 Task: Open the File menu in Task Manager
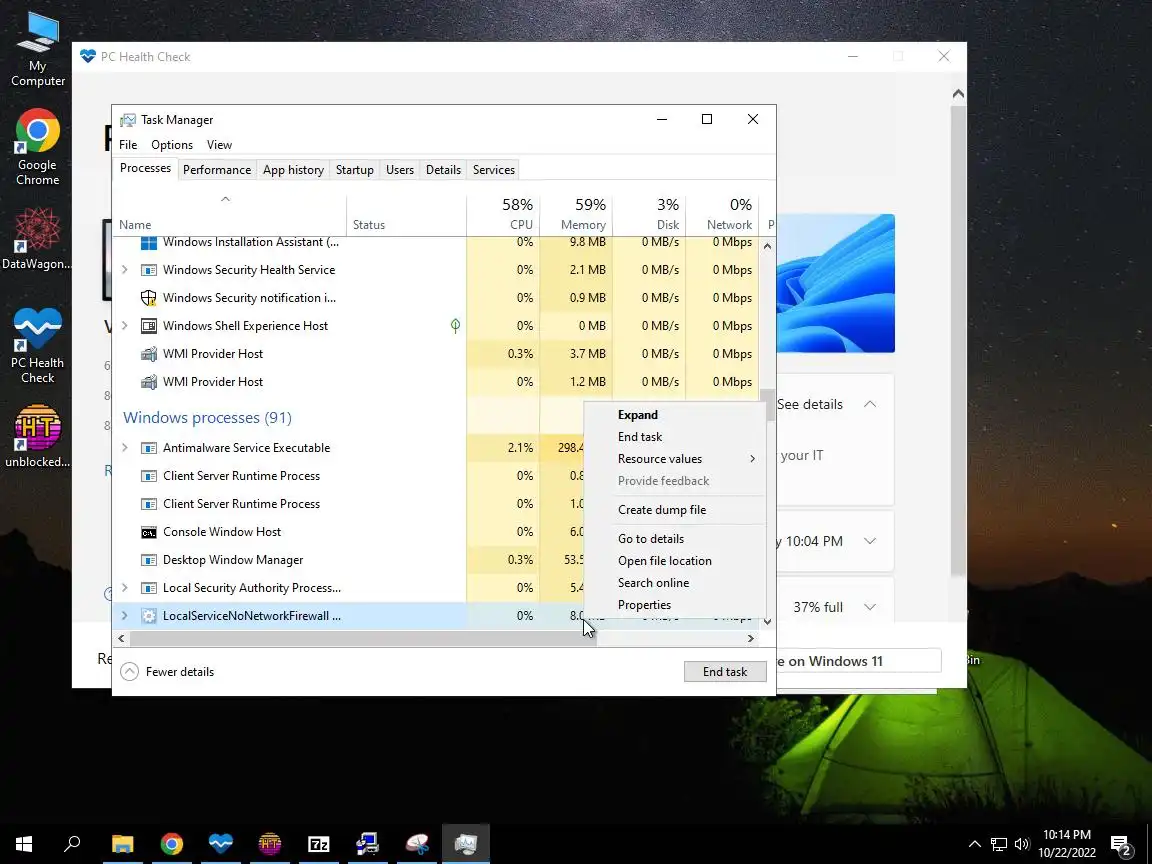pos(128,145)
